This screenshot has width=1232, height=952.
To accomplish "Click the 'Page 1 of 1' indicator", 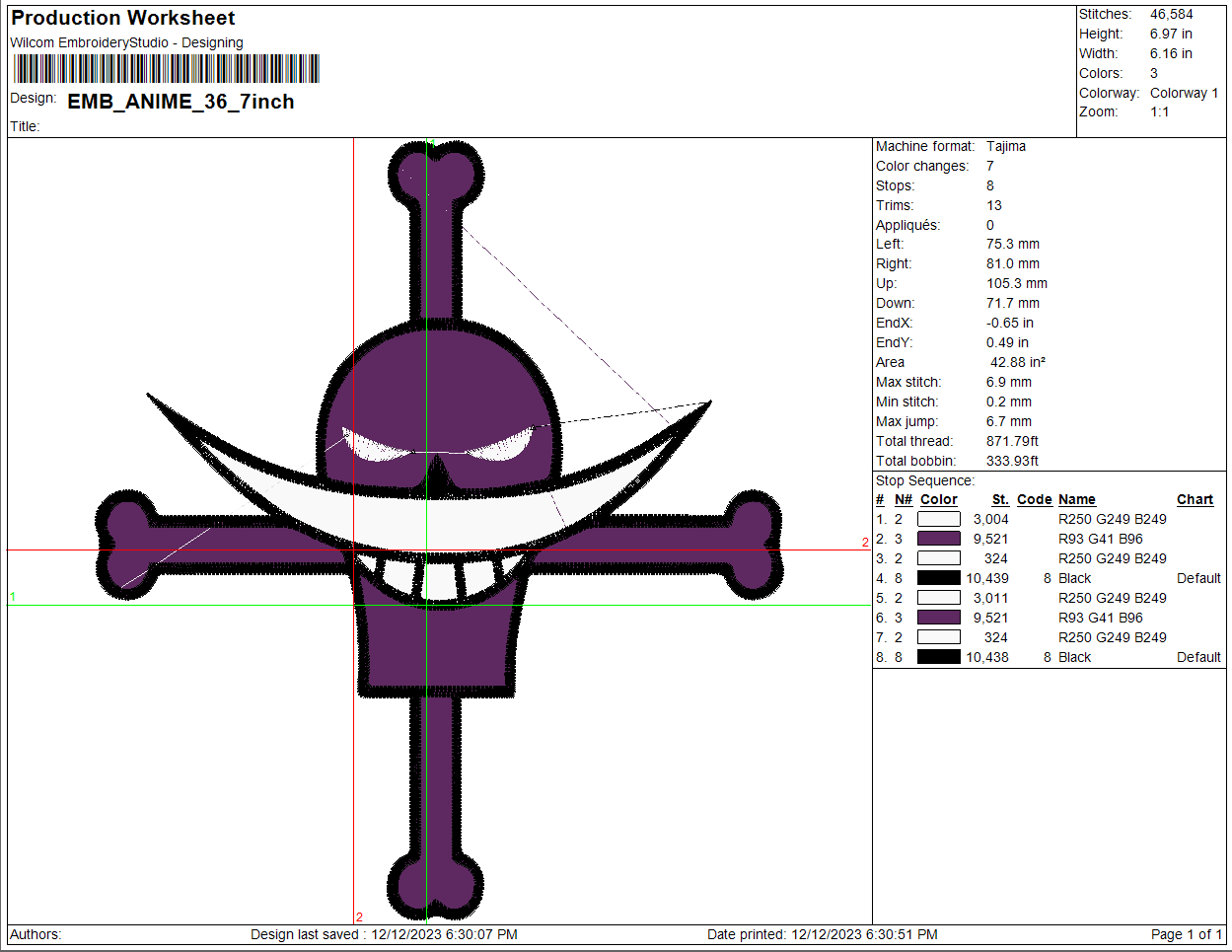I will pyautogui.click(x=1186, y=934).
